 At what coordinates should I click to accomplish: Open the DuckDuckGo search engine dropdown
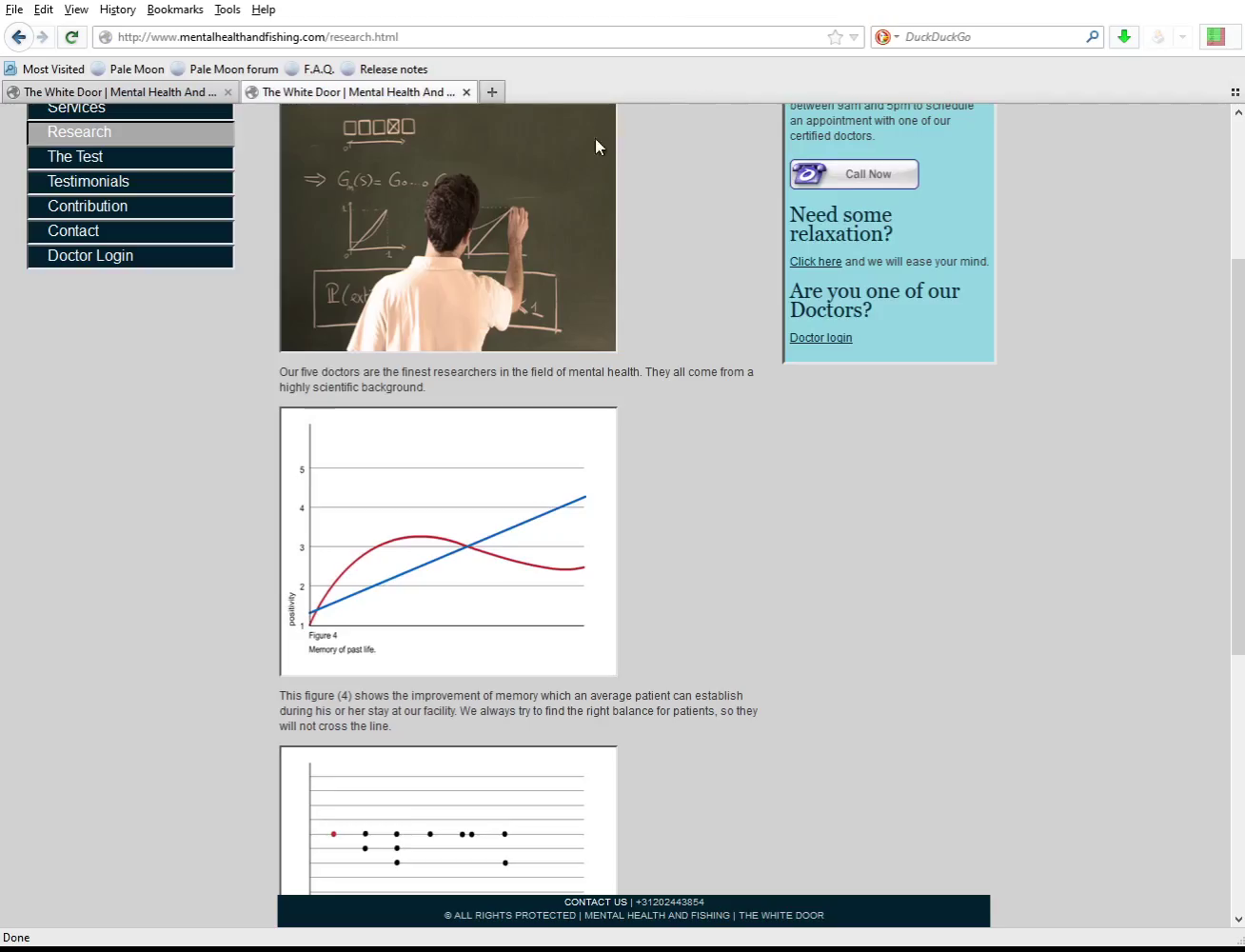pyautogui.click(x=886, y=37)
